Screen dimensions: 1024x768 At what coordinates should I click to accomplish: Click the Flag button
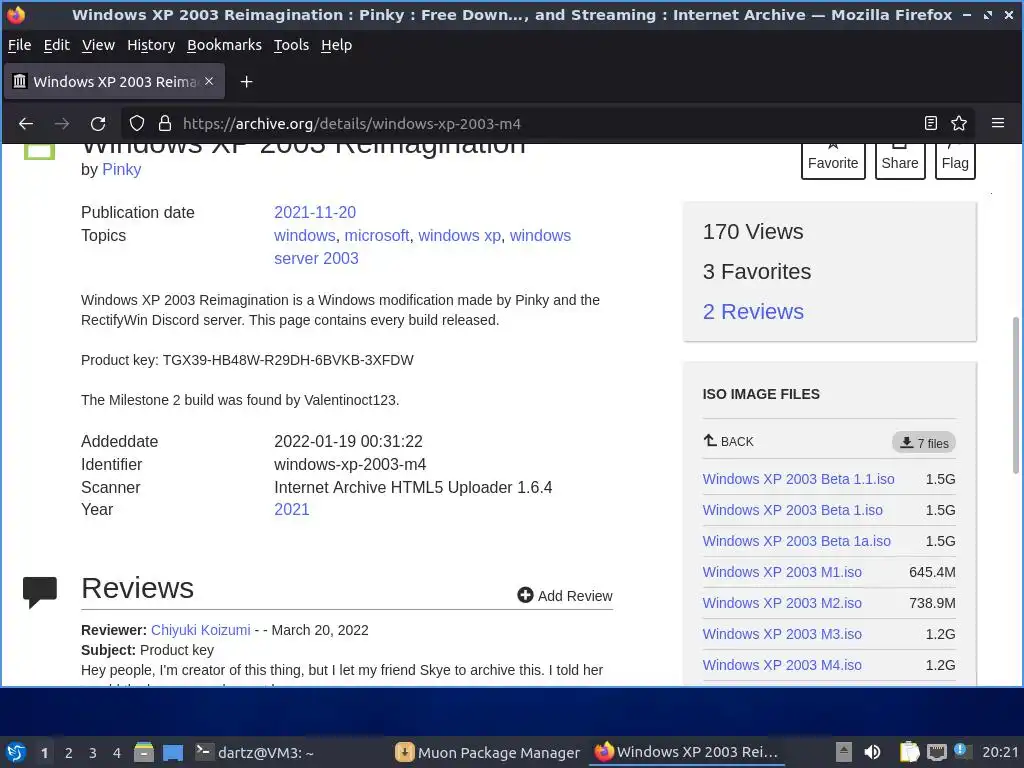pos(955,161)
